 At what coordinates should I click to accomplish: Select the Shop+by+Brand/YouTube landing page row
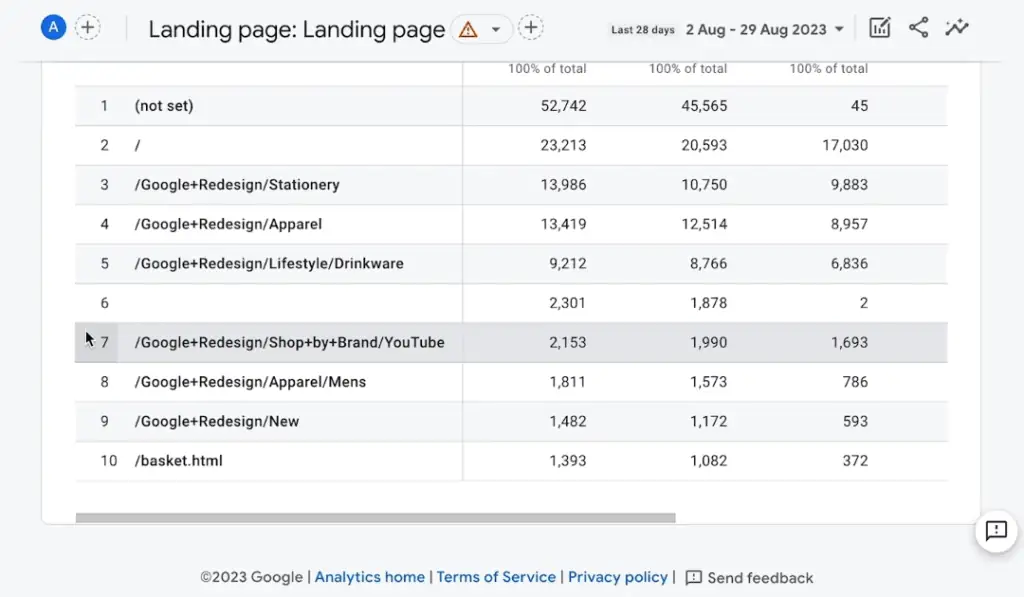[x=290, y=342]
